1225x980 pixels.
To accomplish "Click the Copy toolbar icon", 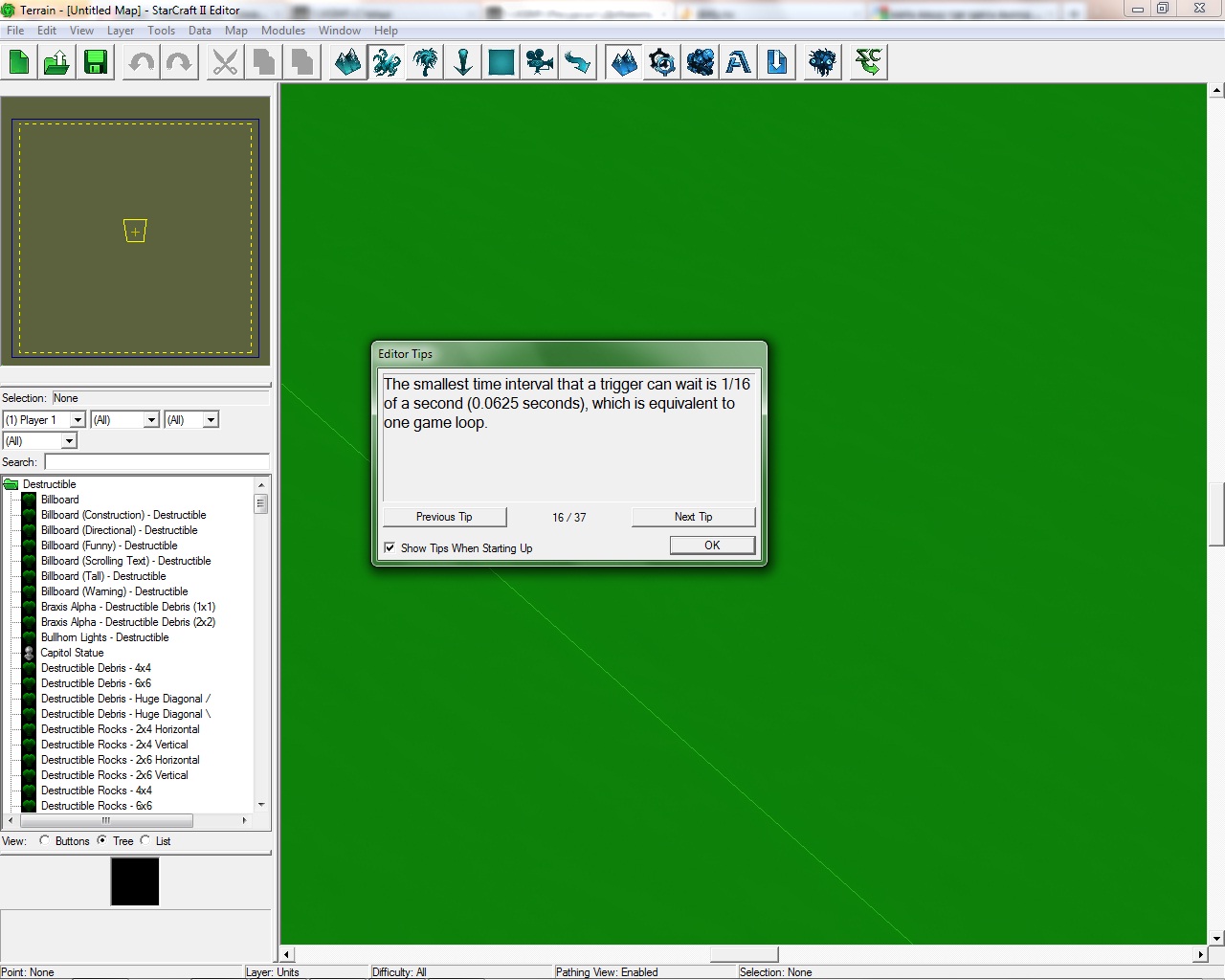I will (x=264, y=63).
